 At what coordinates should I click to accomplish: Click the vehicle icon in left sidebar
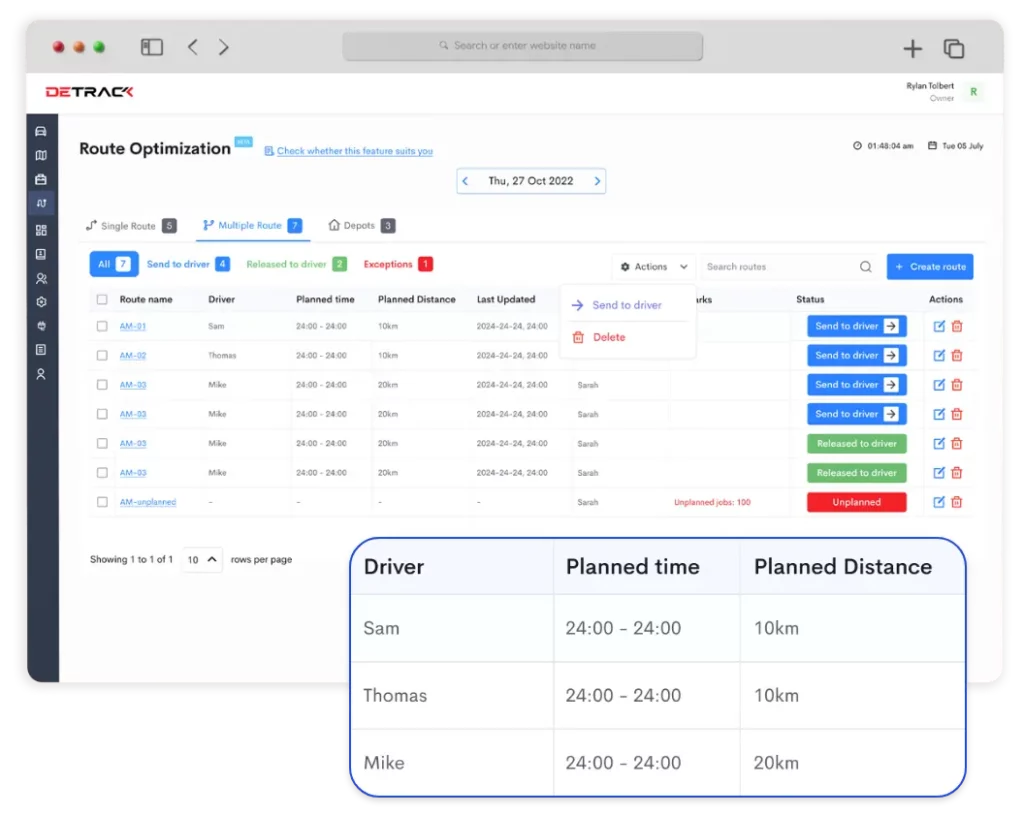(41, 131)
